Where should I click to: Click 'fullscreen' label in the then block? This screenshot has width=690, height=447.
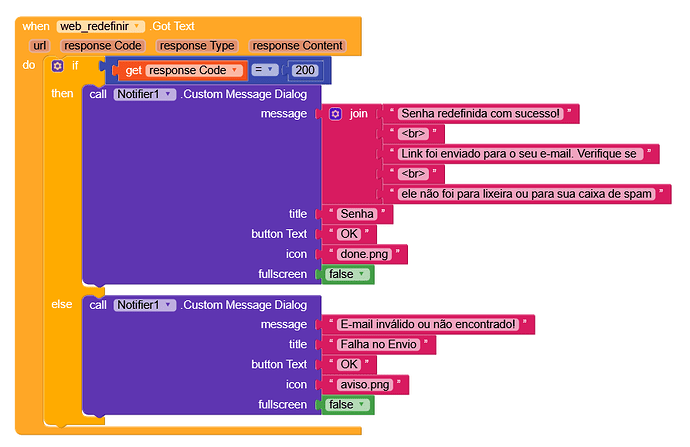[x=283, y=274]
